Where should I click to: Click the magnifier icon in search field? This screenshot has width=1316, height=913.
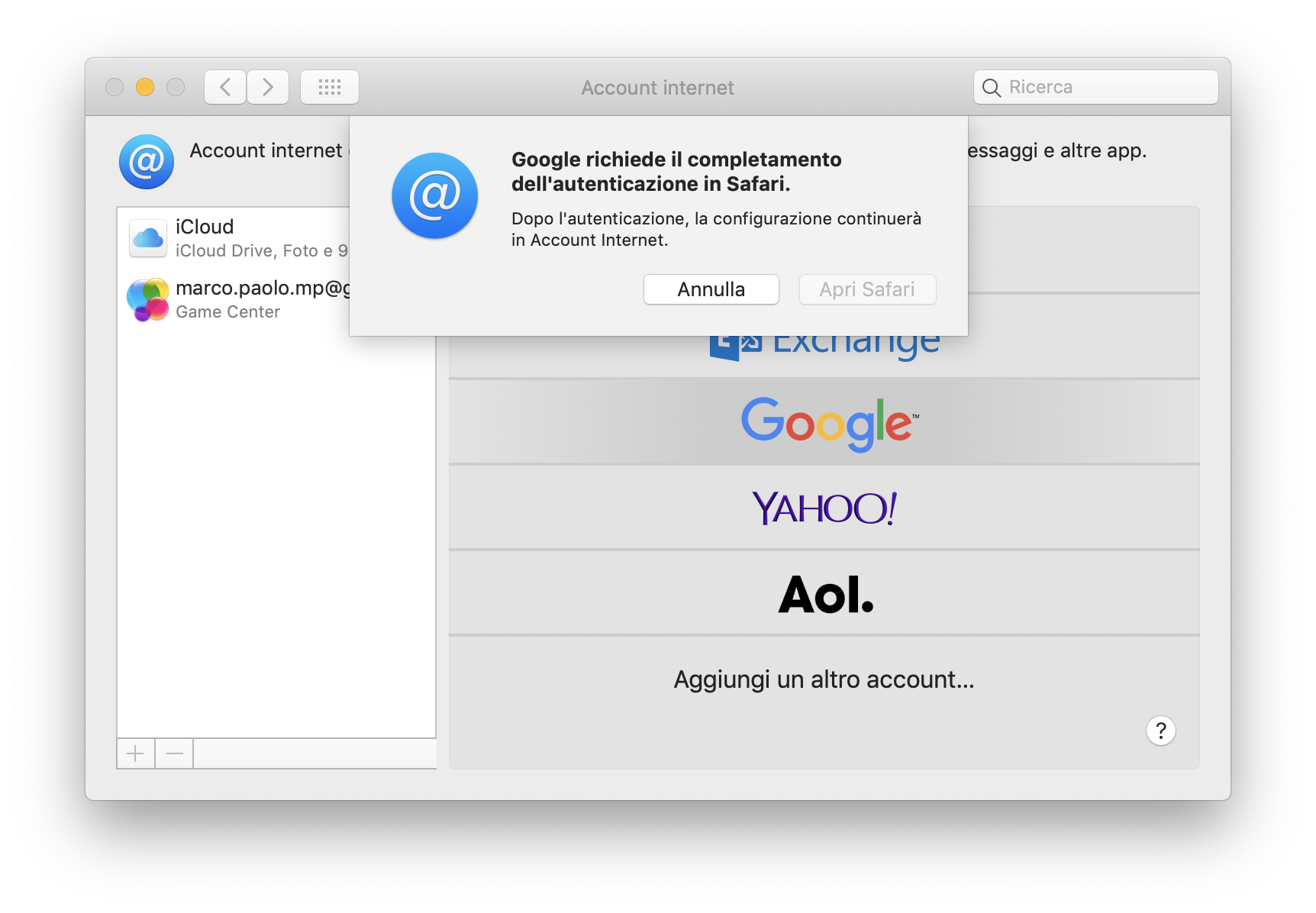(x=992, y=88)
